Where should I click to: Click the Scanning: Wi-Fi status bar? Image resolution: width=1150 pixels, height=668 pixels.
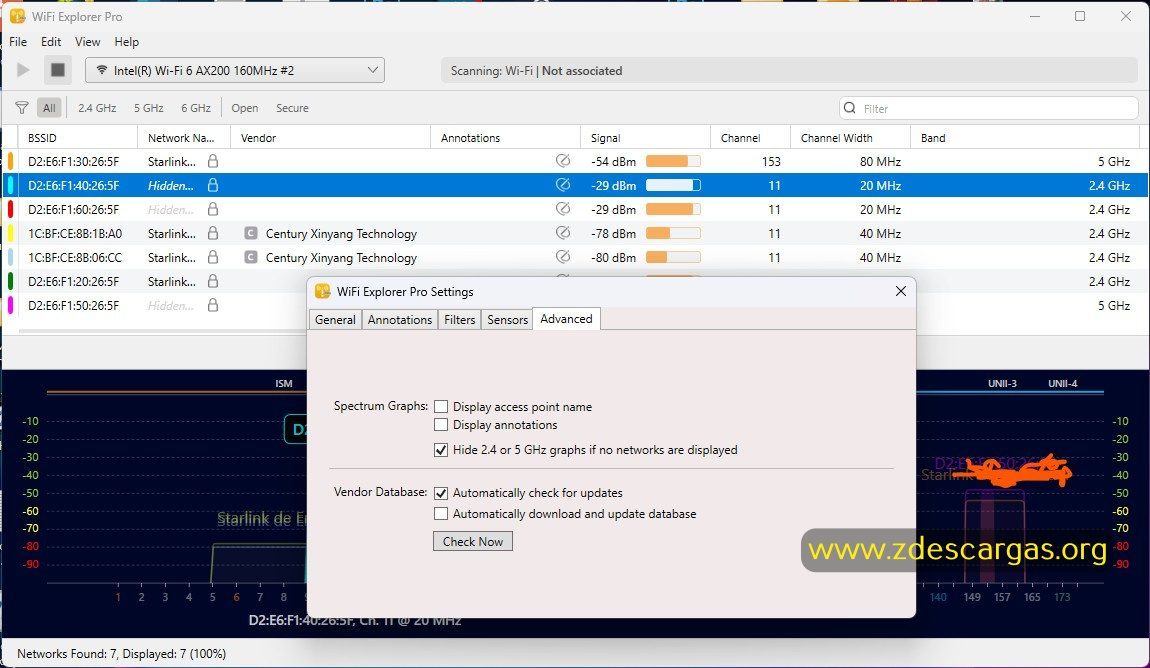(x=788, y=70)
